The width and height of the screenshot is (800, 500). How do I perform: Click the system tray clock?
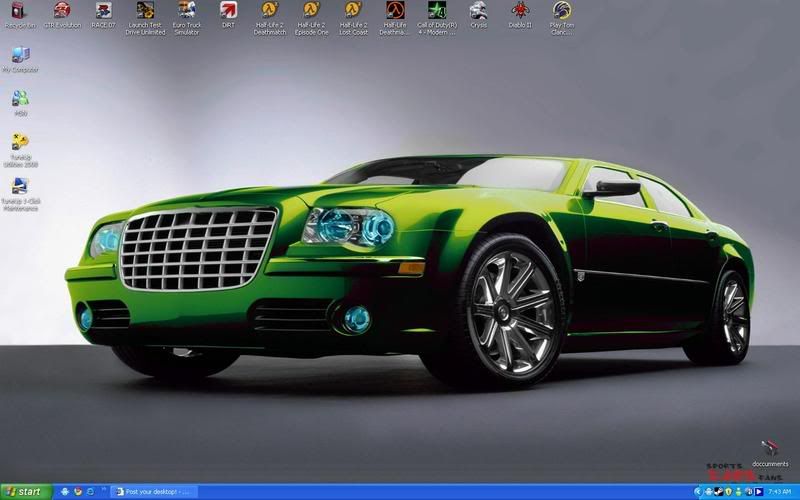[x=780, y=491]
